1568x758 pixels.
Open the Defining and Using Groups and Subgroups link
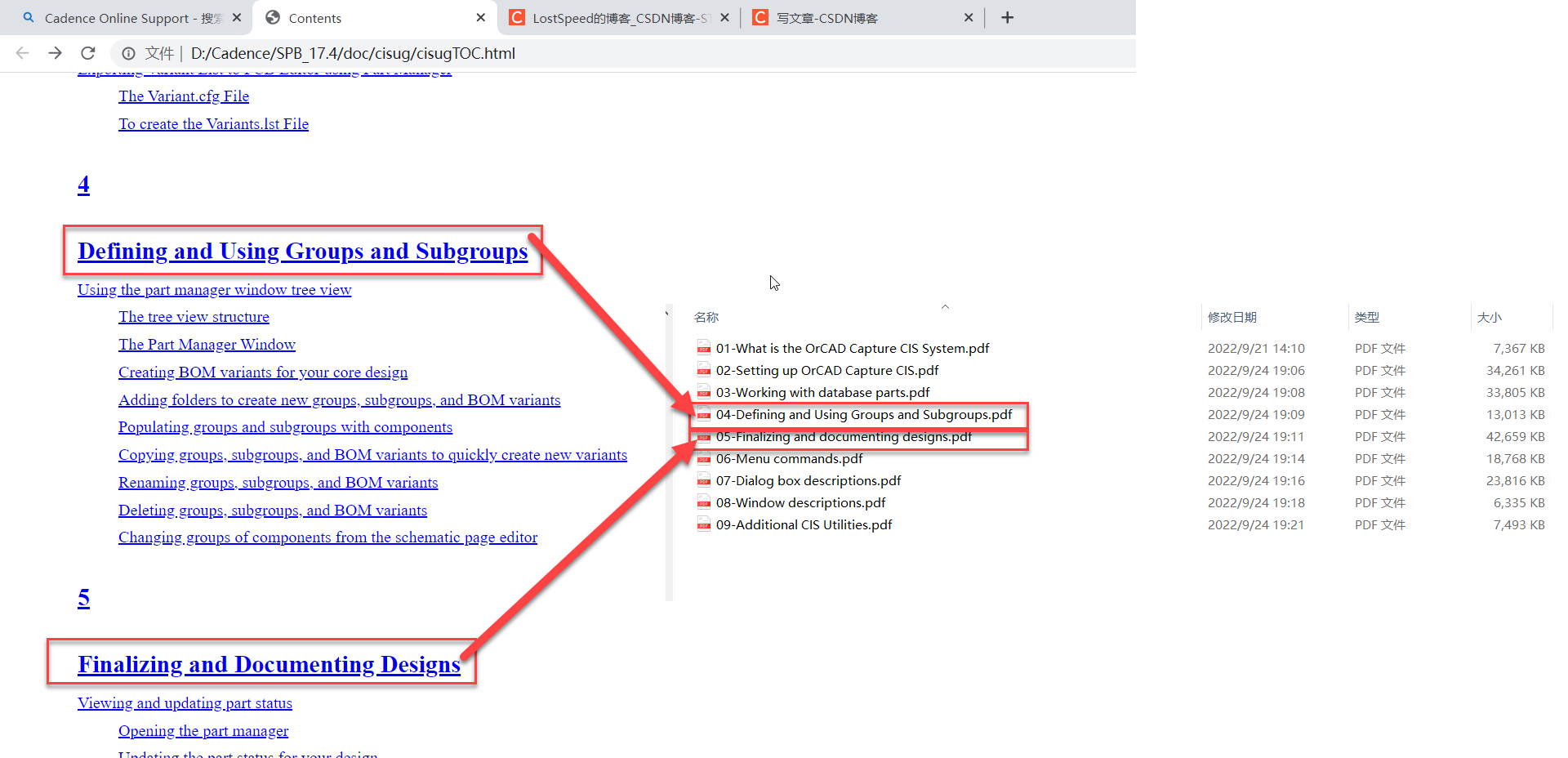coord(302,252)
